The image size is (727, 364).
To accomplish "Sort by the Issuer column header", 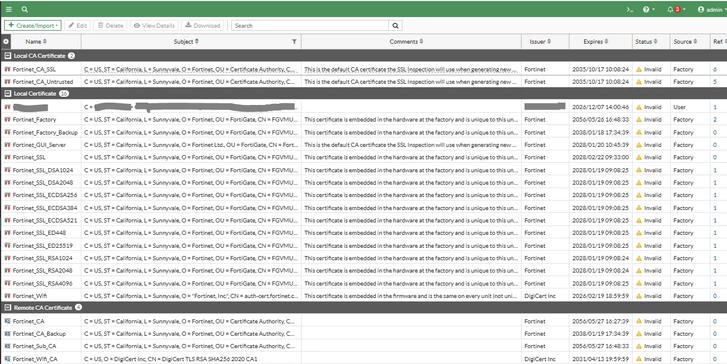I will point(540,41).
